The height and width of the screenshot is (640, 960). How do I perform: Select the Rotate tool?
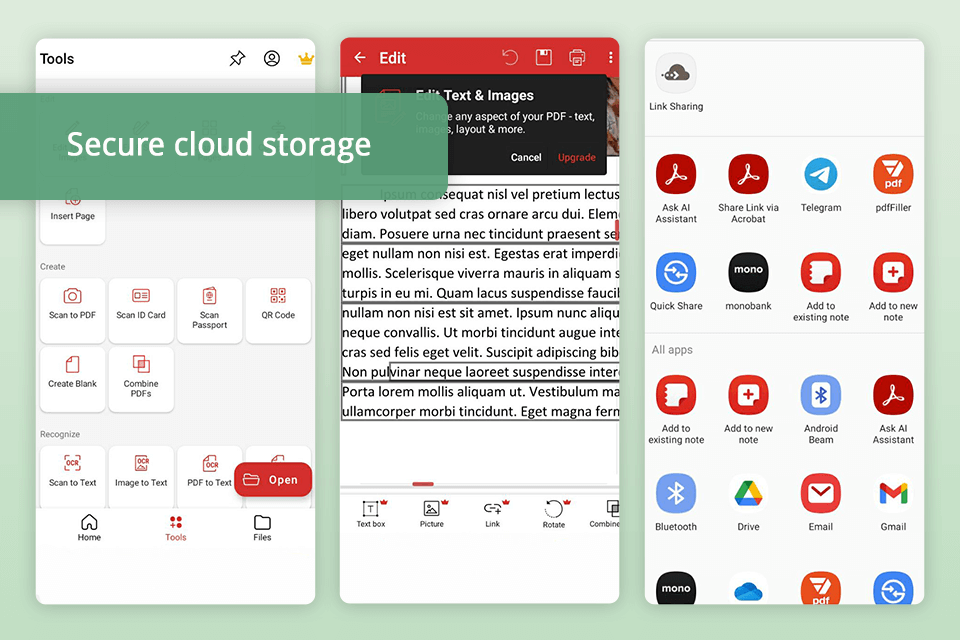[x=554, y=514]
